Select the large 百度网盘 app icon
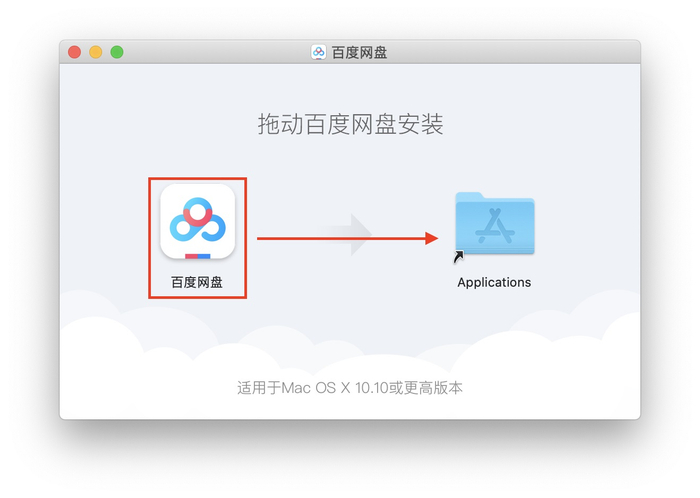 point(198,222)
